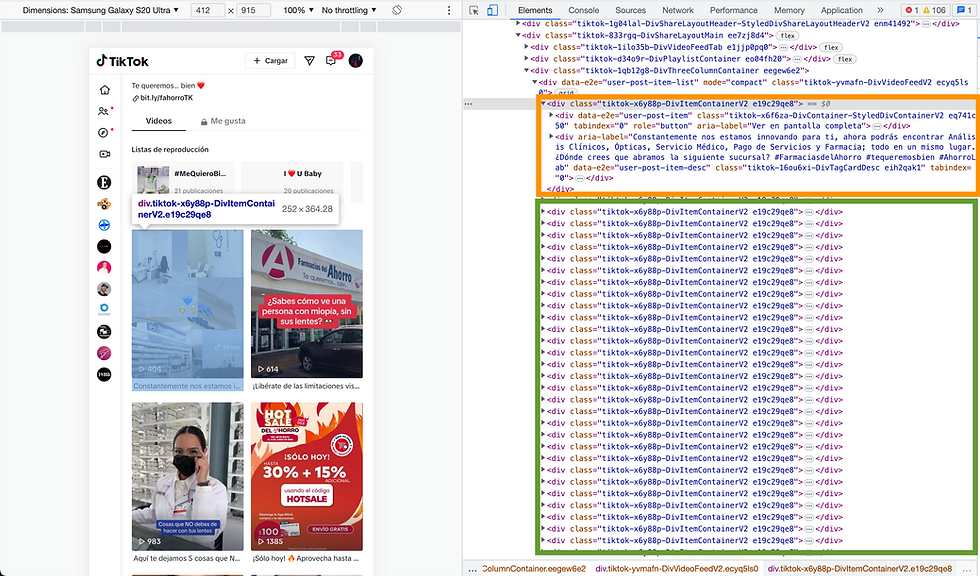
Task: Switch to the Memory tab
Action: 789,10
